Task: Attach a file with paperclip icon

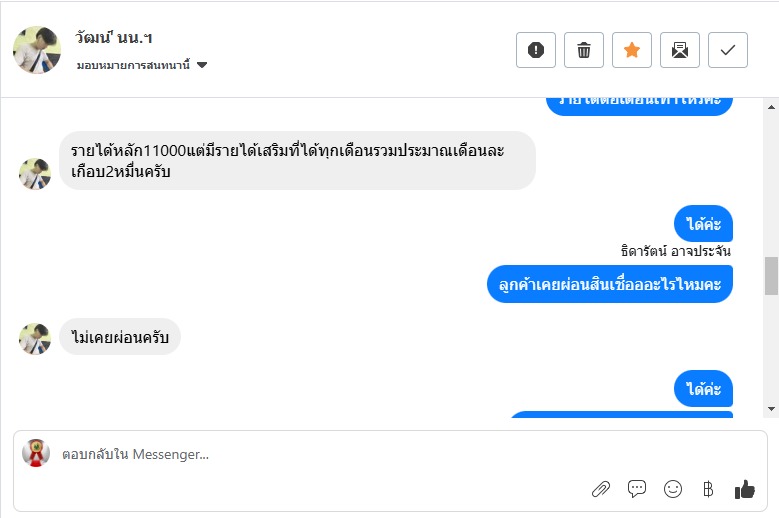Action: click(x=601, y=489)
